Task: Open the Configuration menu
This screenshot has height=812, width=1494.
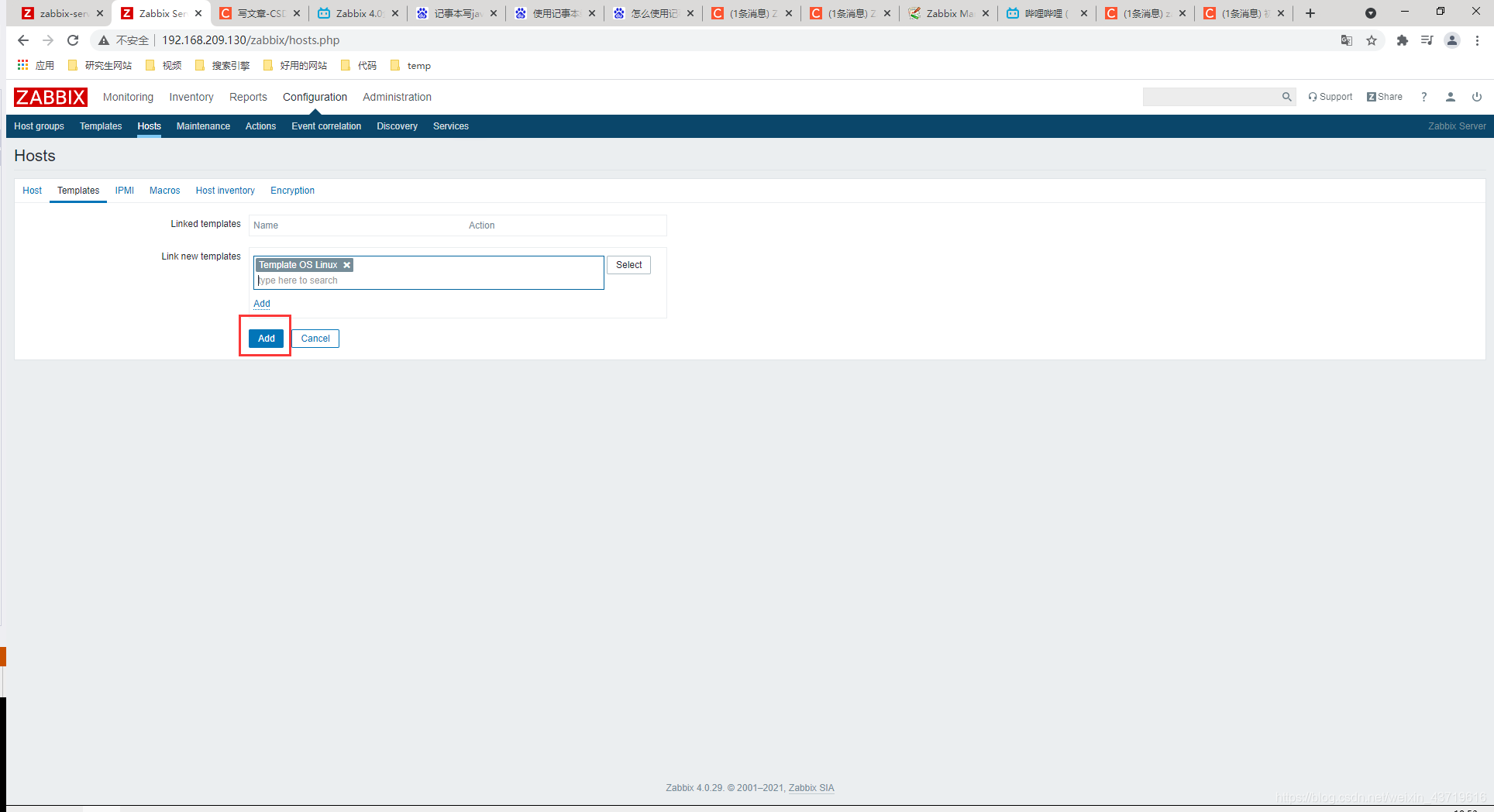Action: tap(315, 97)
